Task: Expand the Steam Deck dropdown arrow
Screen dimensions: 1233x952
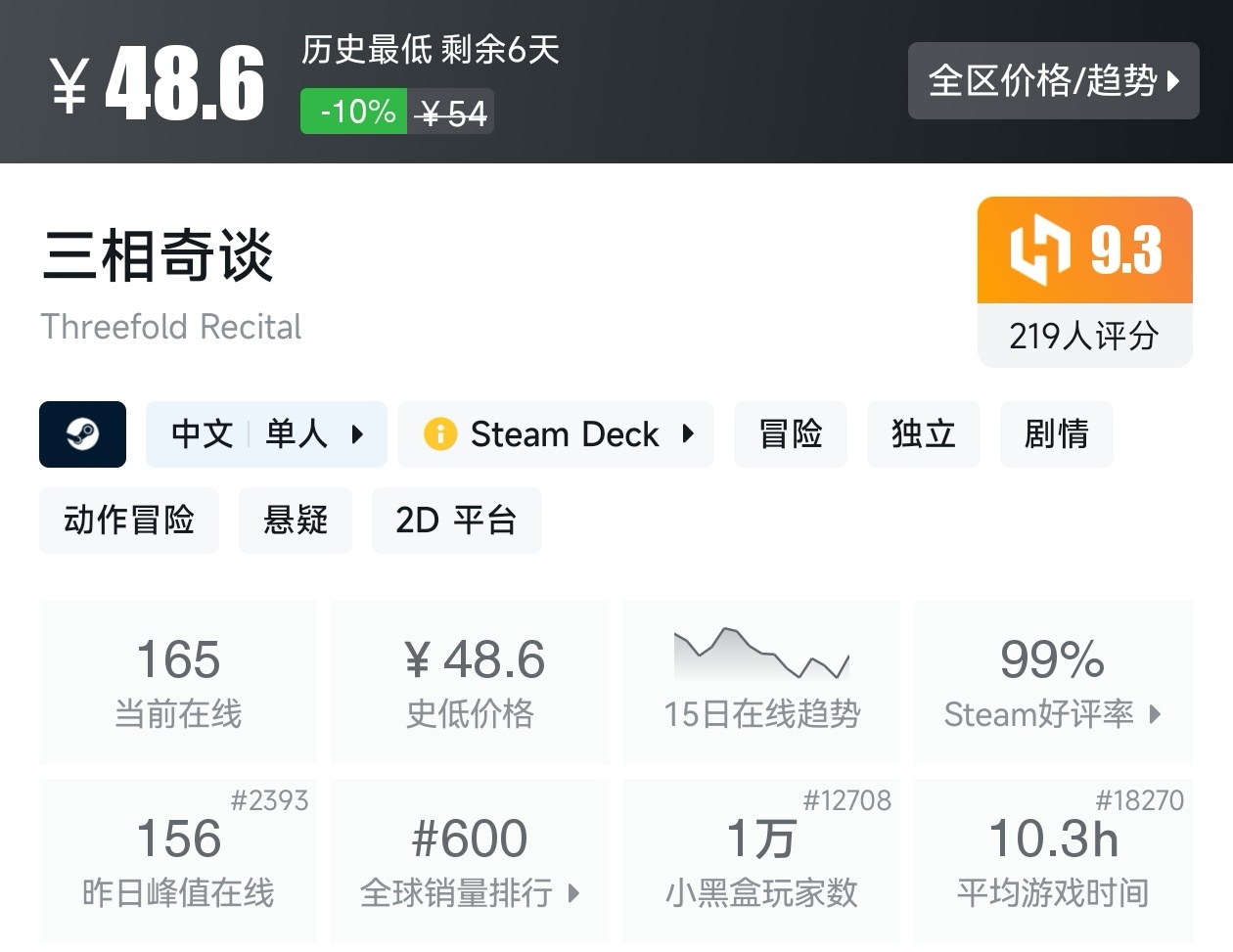Action: [x=688, y=434]
